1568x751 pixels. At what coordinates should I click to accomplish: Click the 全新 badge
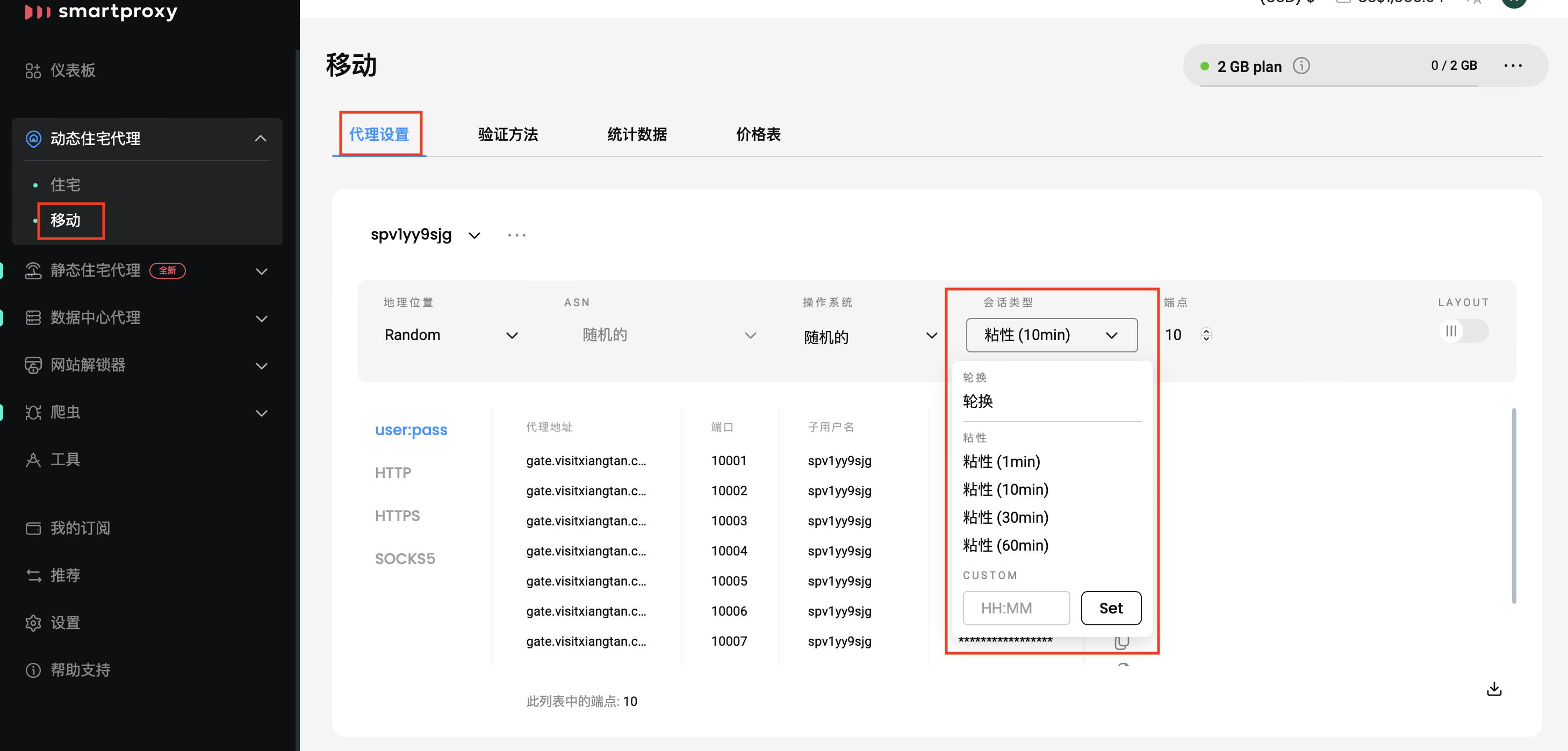[168, 270]
